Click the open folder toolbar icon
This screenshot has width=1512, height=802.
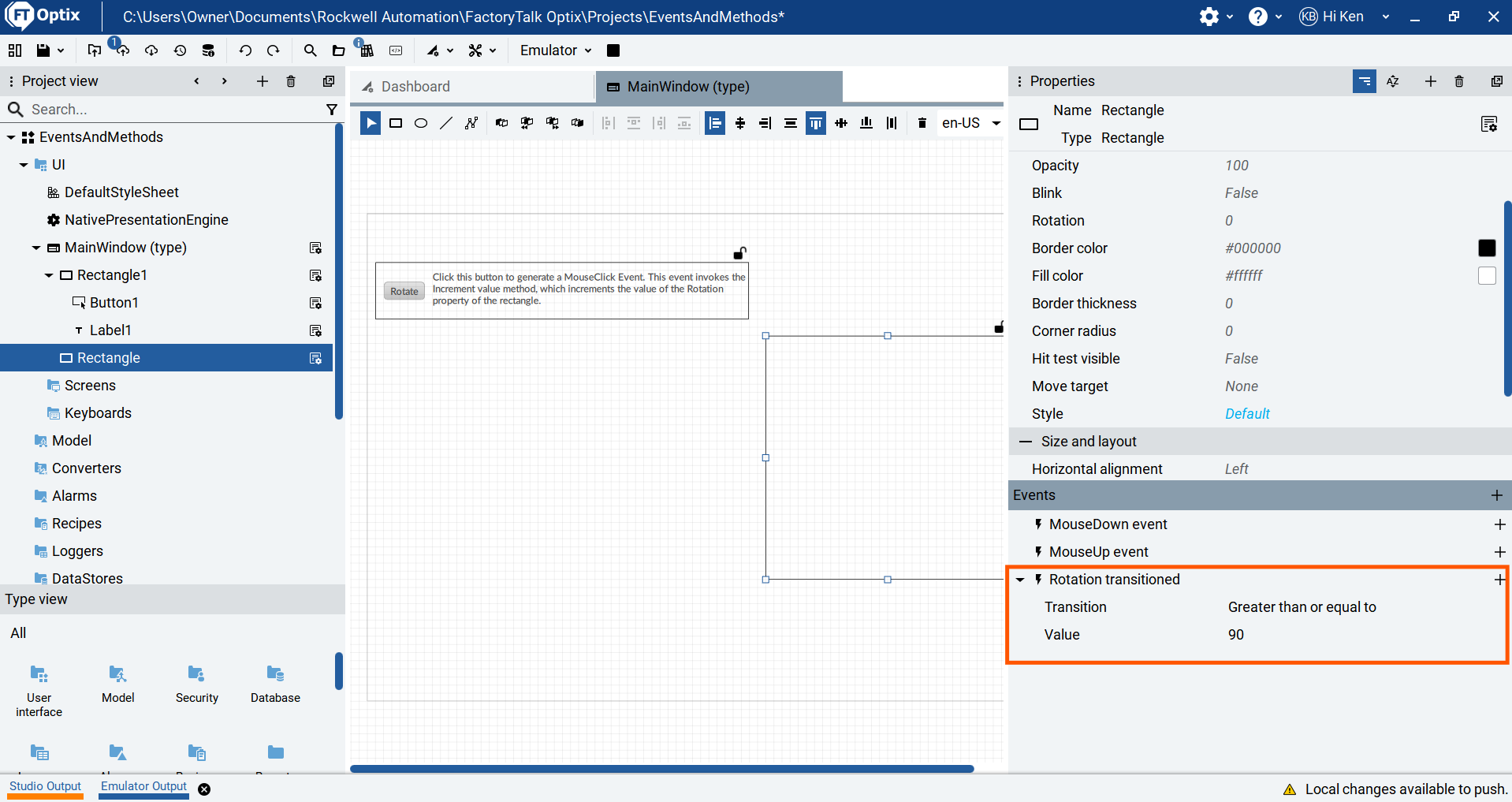pos(338,50)
